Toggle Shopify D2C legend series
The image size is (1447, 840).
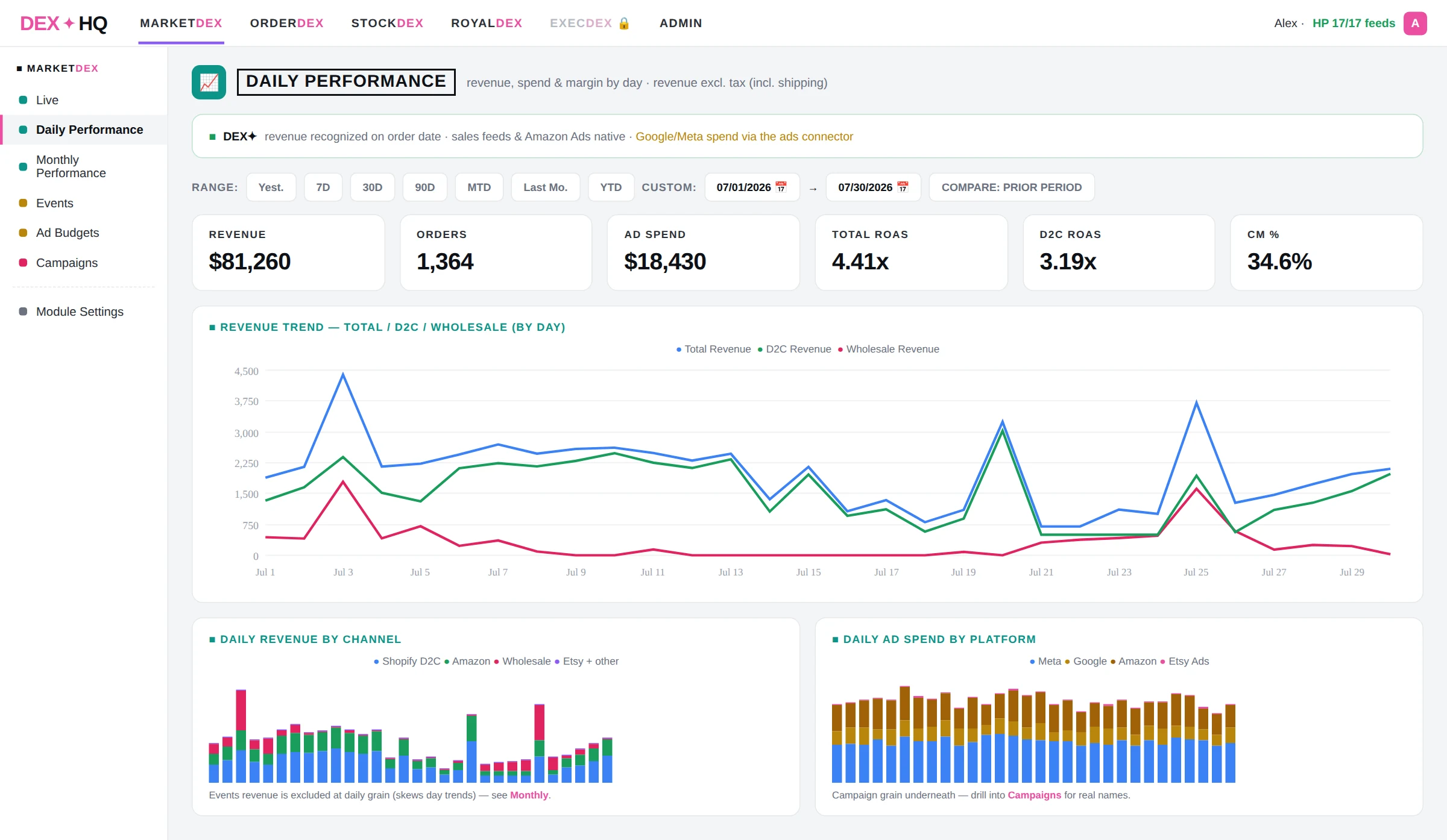coord(407,661)
